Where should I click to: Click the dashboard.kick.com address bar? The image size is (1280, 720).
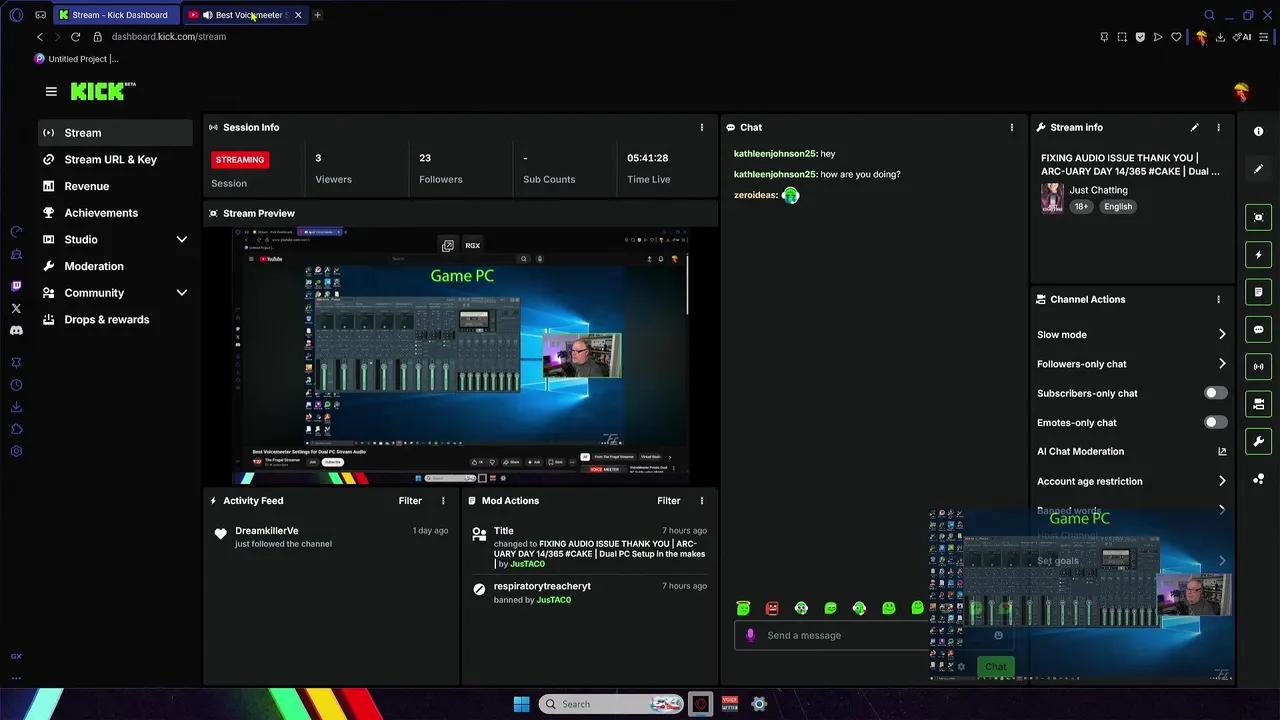[169, 37]
